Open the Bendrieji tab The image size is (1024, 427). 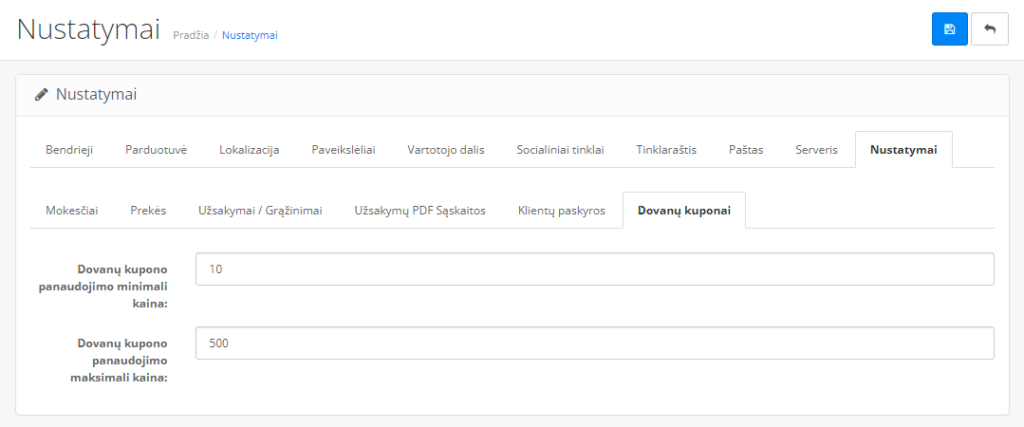[69, 150]
